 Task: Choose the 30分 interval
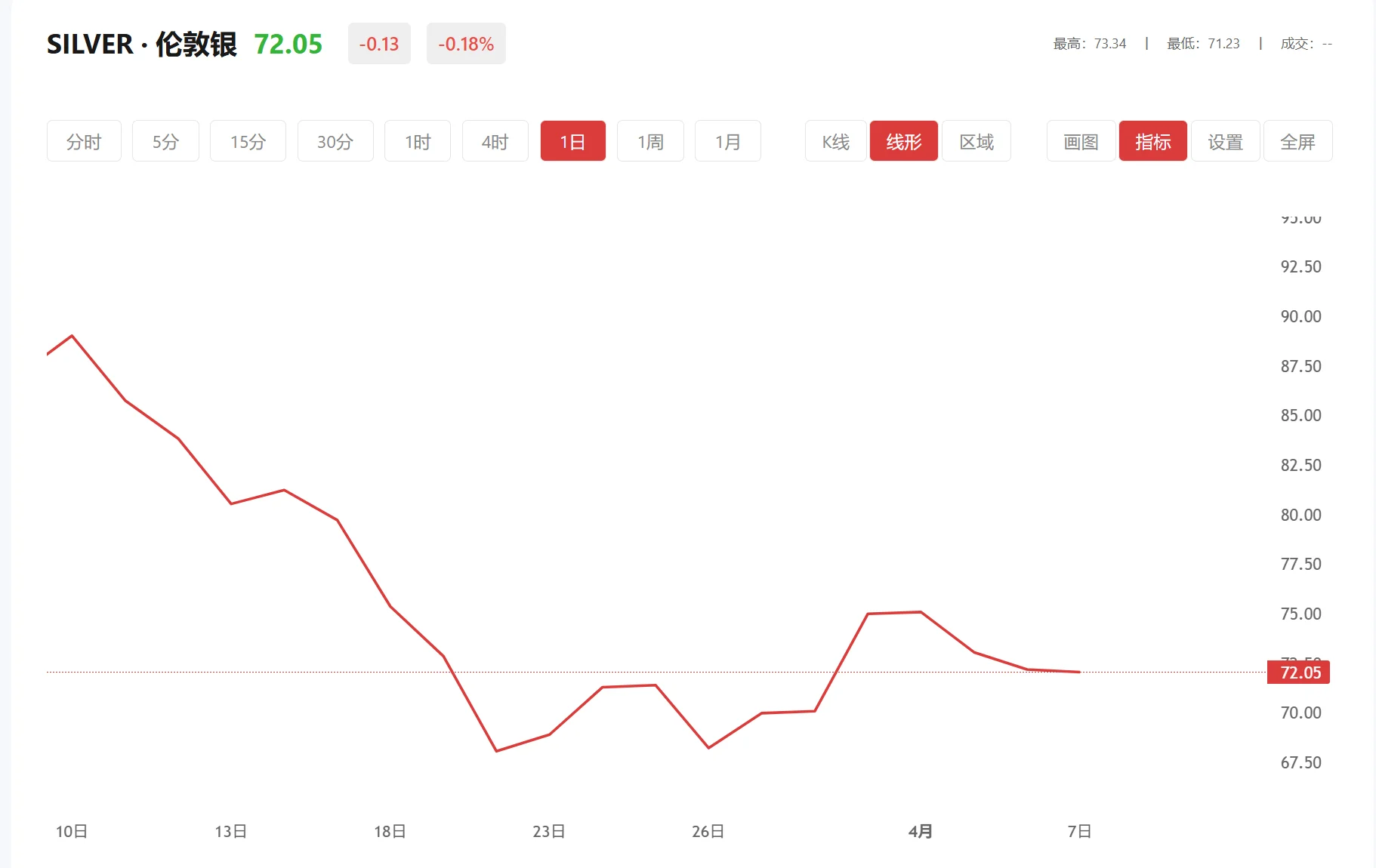(x=335, y=140)
